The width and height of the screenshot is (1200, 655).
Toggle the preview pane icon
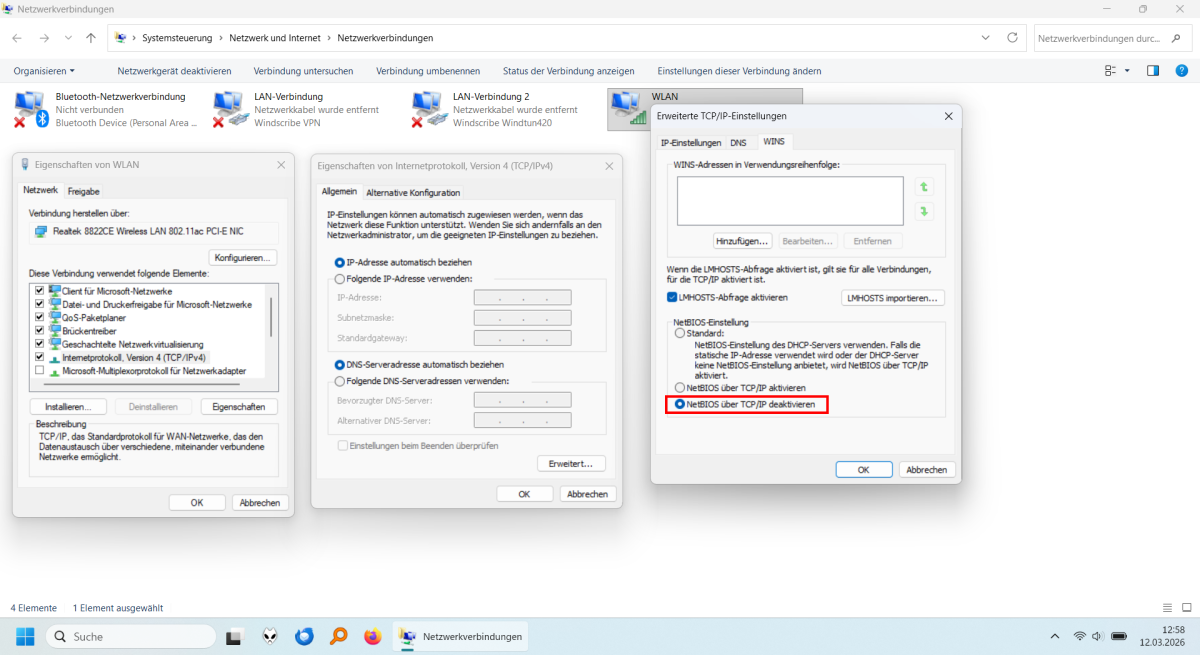1153,71
